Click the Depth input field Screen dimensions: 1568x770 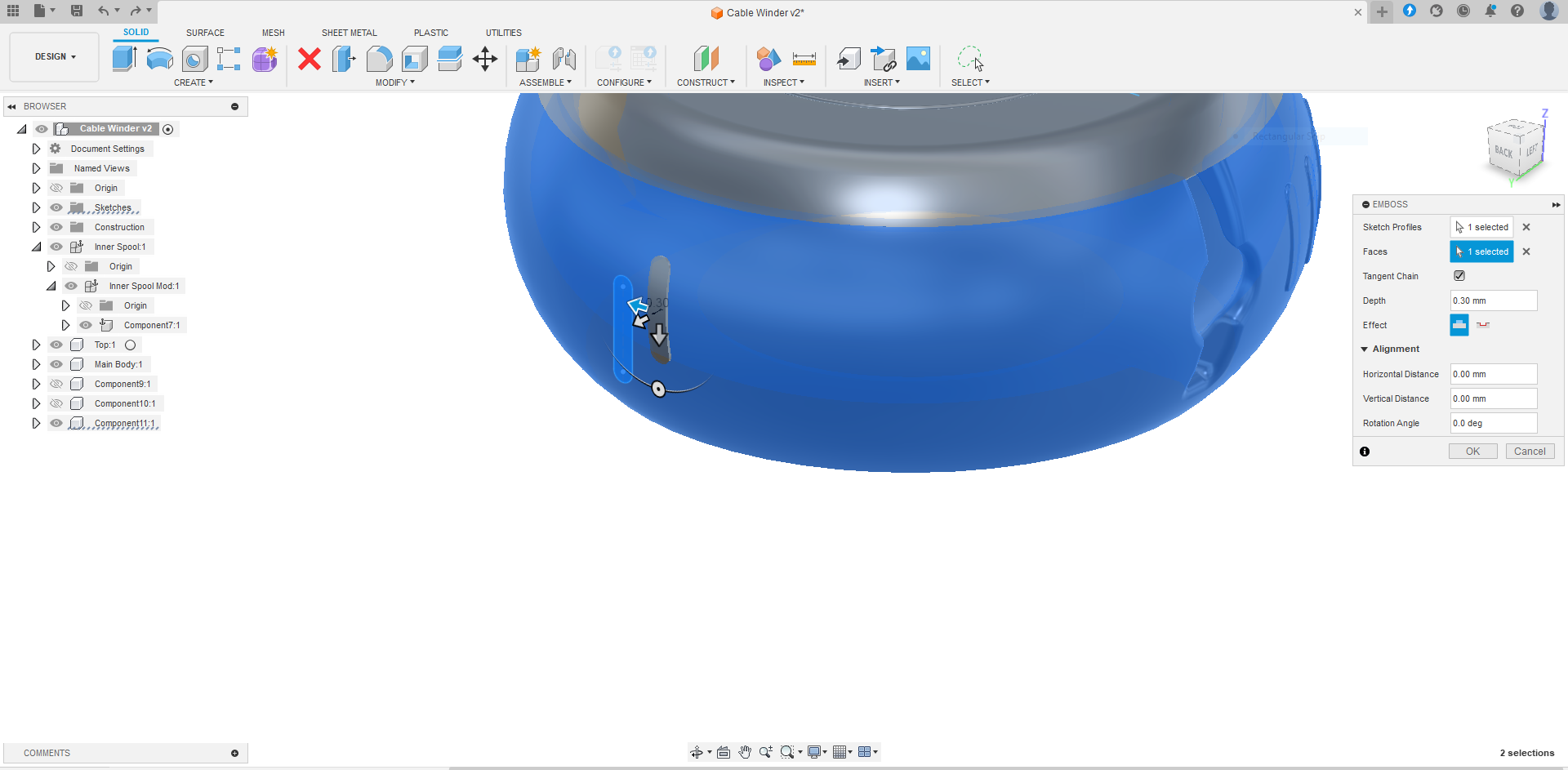tap(1494, 300)
